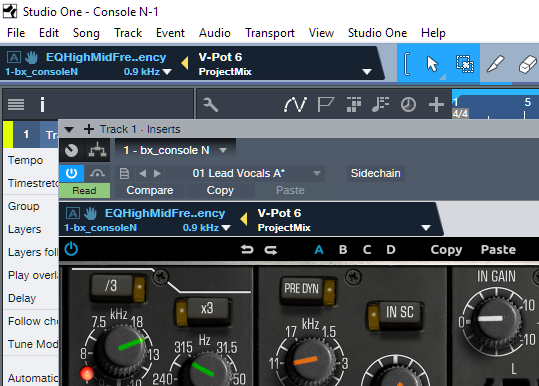
Task: Click the Sidechain button
Action: point(375,173)
